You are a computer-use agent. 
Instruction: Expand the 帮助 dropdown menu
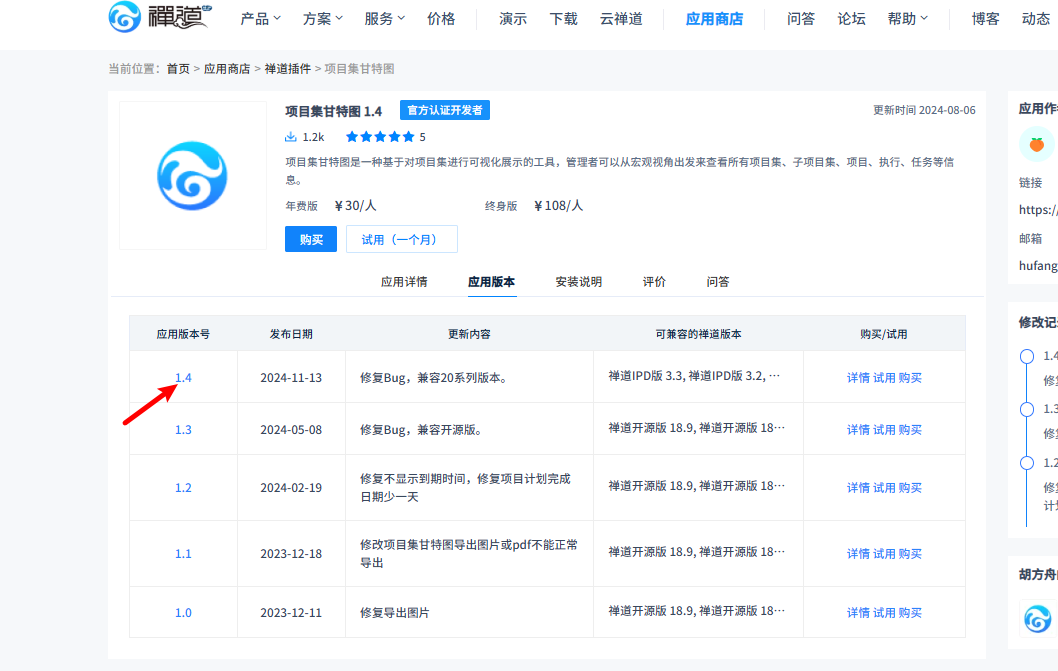pos(908,19)
